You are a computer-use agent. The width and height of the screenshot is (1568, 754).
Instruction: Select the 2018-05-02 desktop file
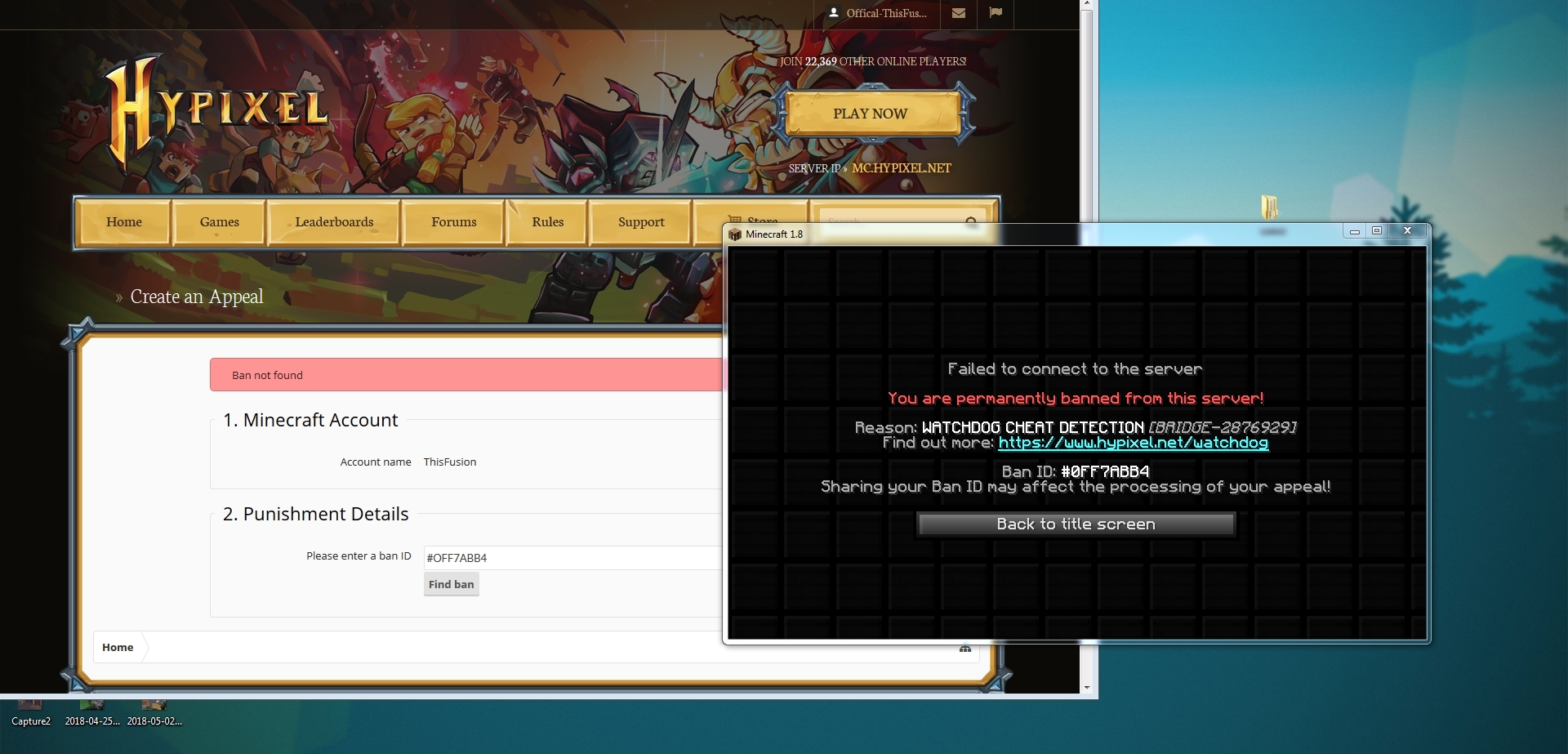pyautogui.click(x=154, y=714)
